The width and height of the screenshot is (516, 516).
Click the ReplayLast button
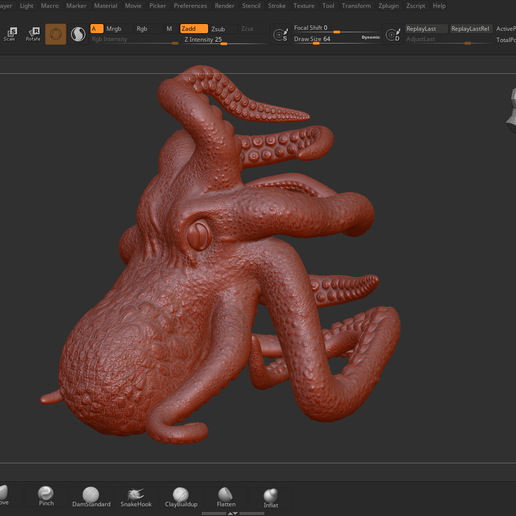point(426,29)
